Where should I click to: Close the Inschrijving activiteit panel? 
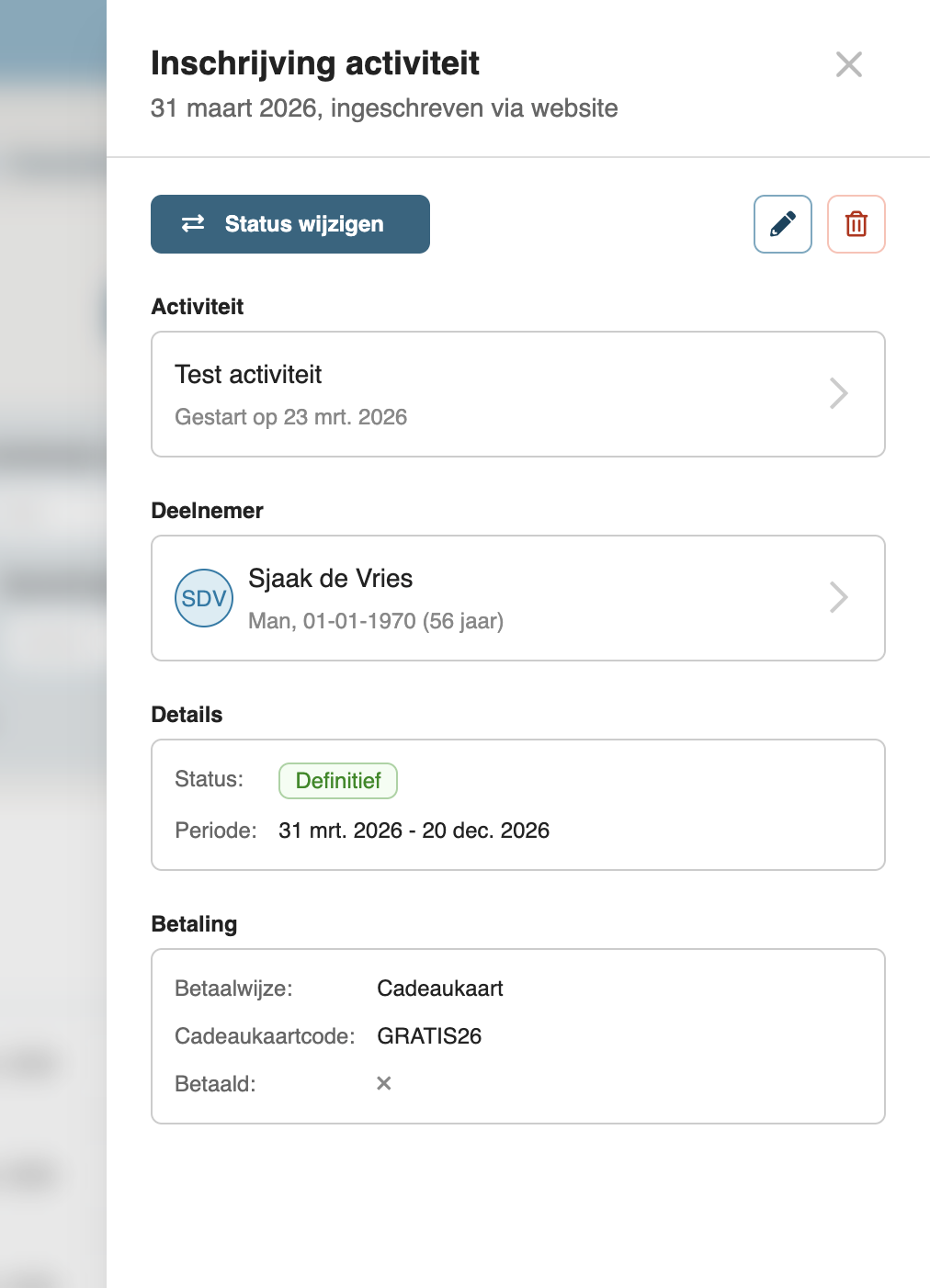[x=849, y=64]
